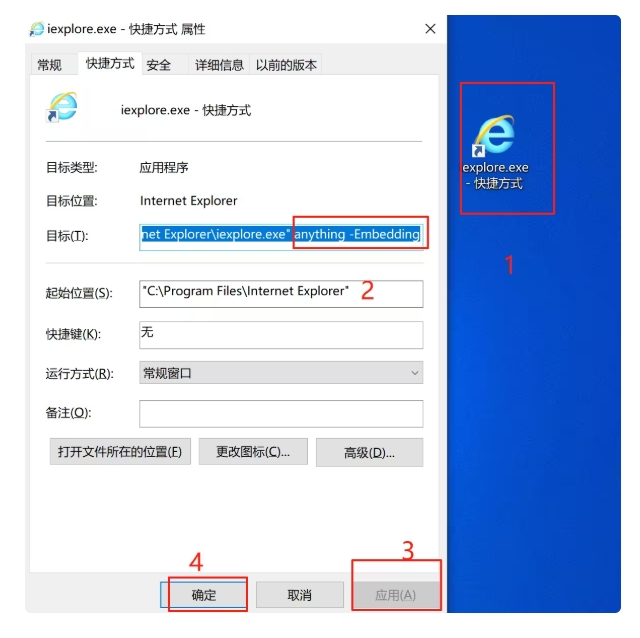Expand the 运行方式 dropdown arrow

(x=415, y=373)
